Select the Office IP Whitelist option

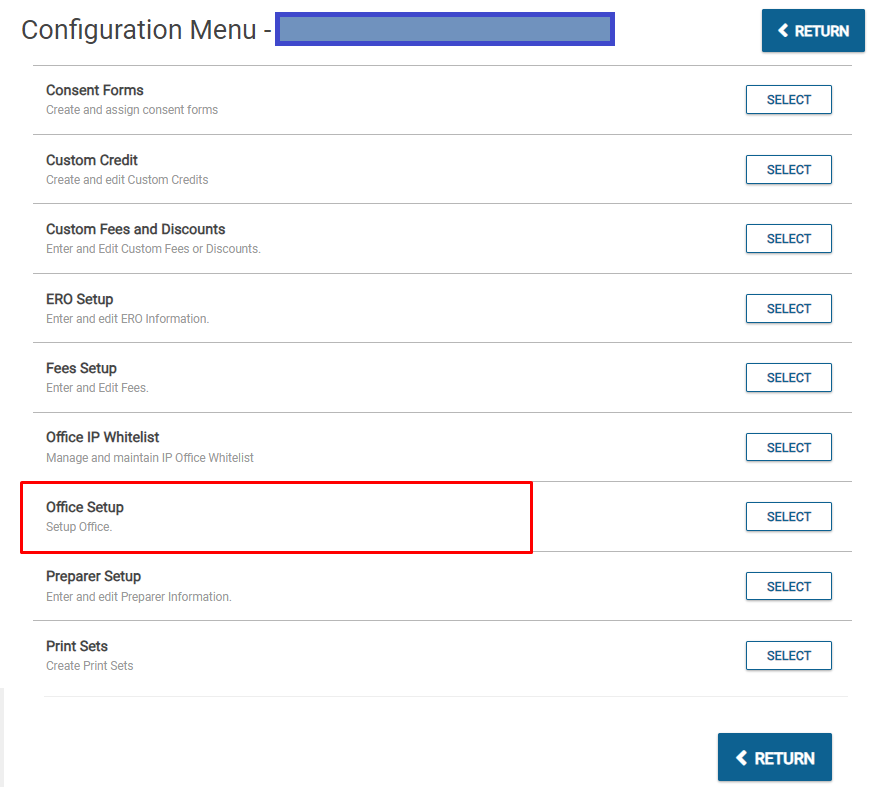click(x=788, y=448)
